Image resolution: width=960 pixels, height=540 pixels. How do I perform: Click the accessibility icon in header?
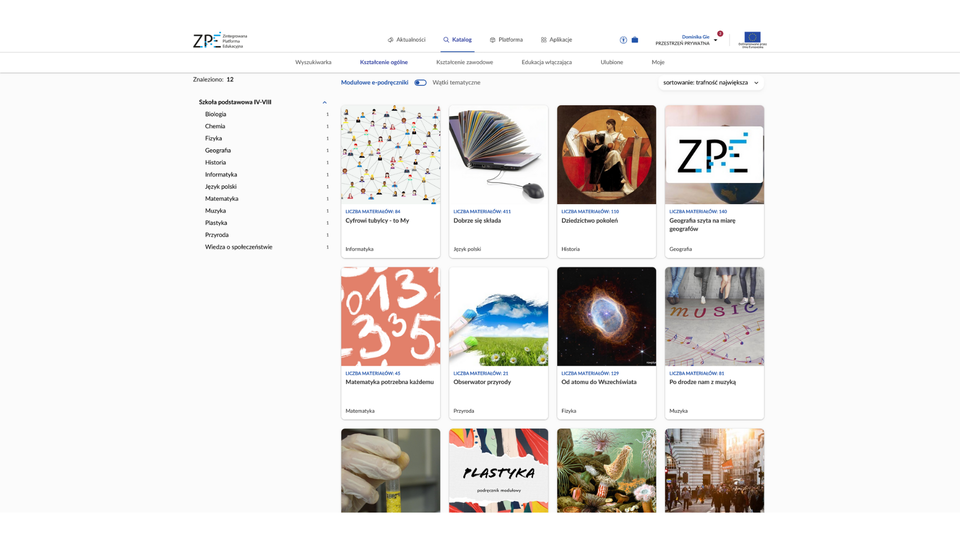pos(623,40)
